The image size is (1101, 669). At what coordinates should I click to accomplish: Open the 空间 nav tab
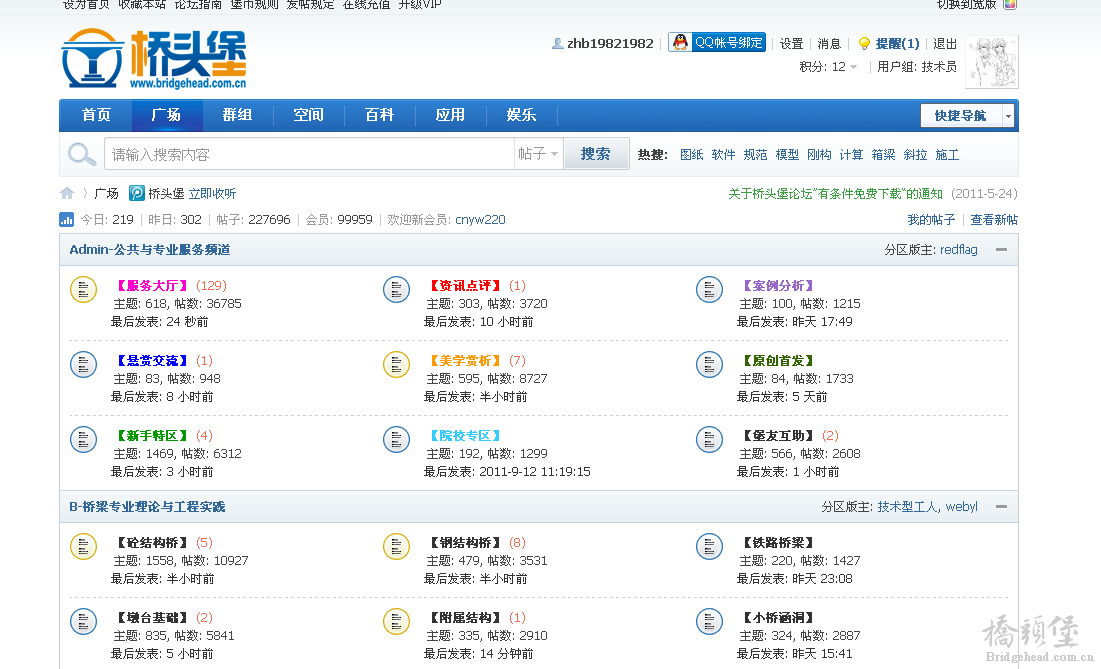click(x=308, y=115)
